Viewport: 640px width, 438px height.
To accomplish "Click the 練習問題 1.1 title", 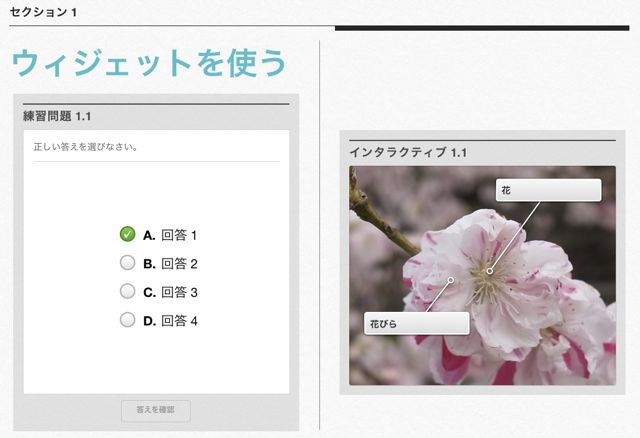I will [x=57, y=116].
